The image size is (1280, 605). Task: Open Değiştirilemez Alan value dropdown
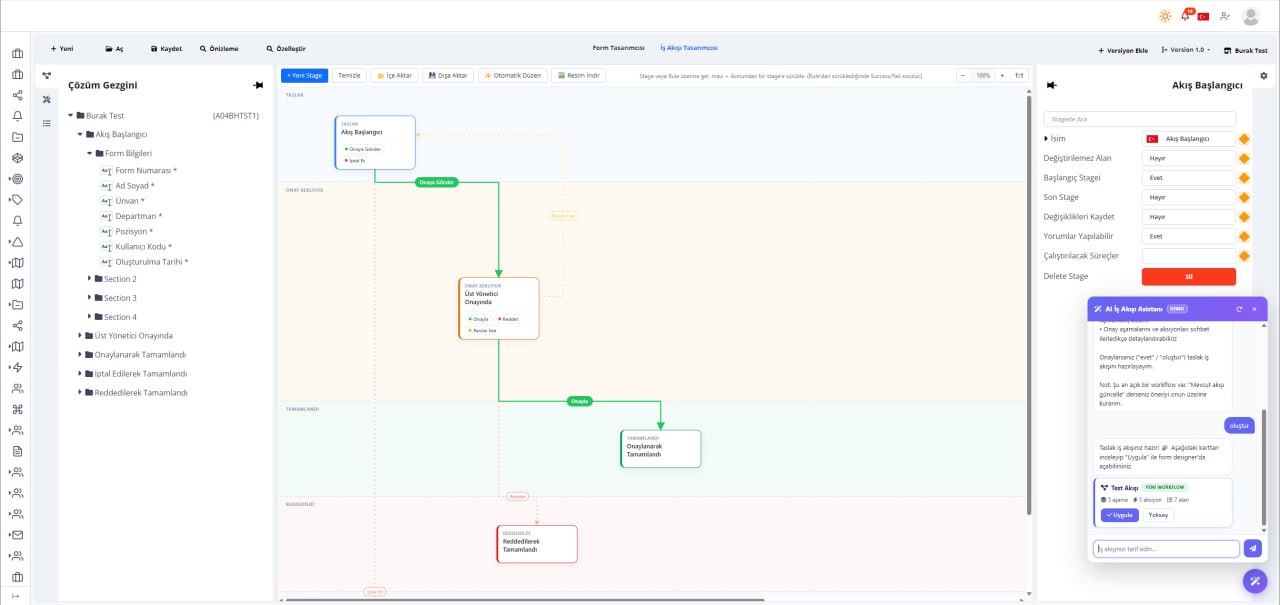click(1189, 158)
